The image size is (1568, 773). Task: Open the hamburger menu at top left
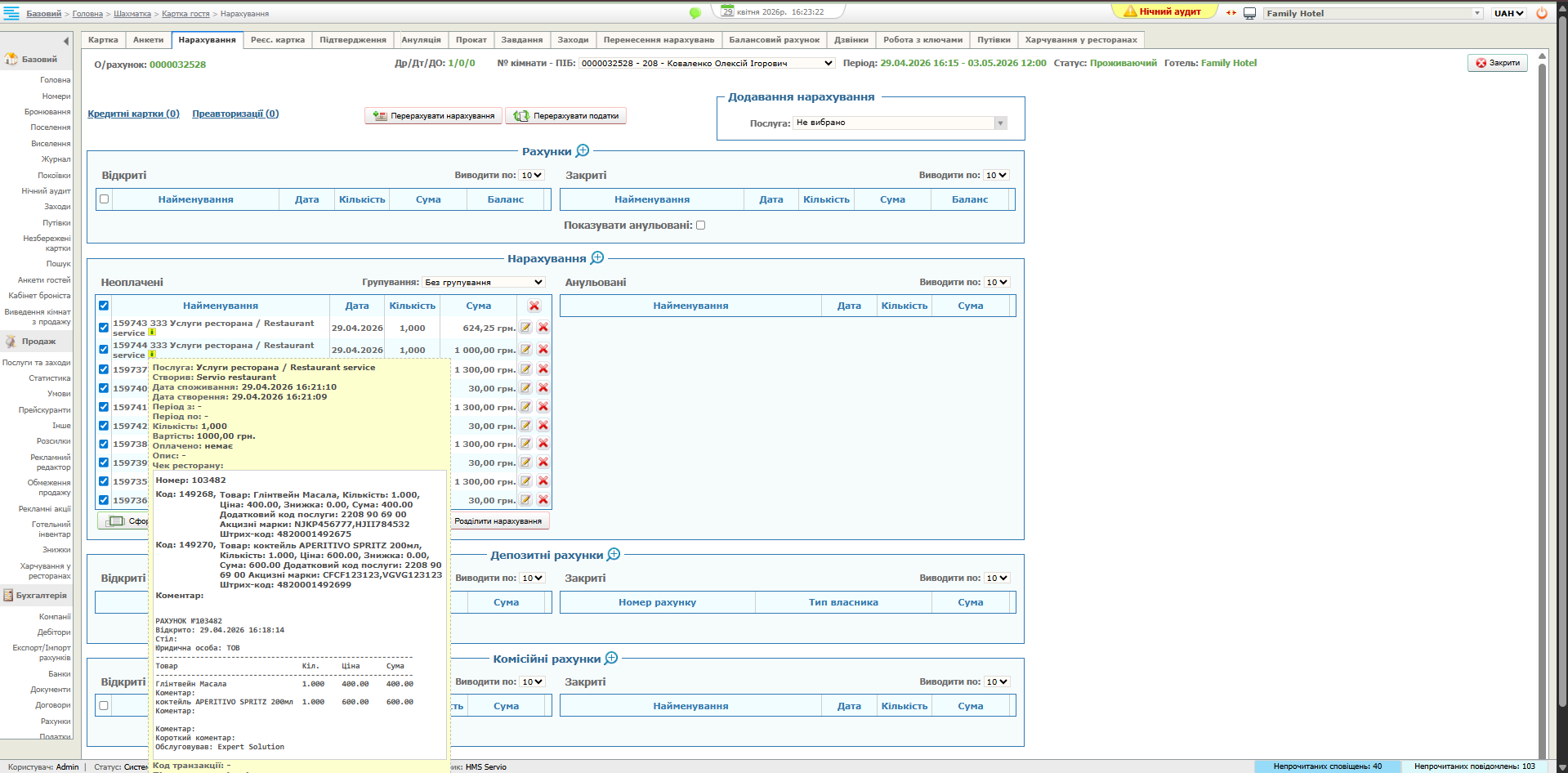(x=11, y=13)
